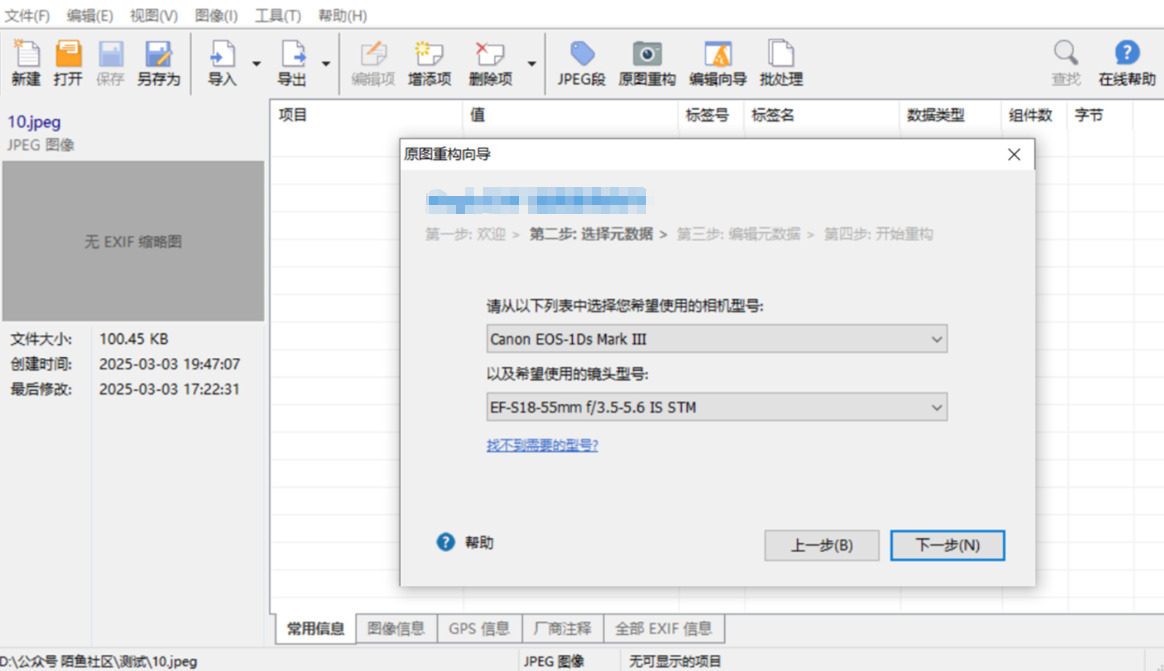Click the status bar file path
The width and height of the screenshot is (1164, 671).
(x=99, y=661)
